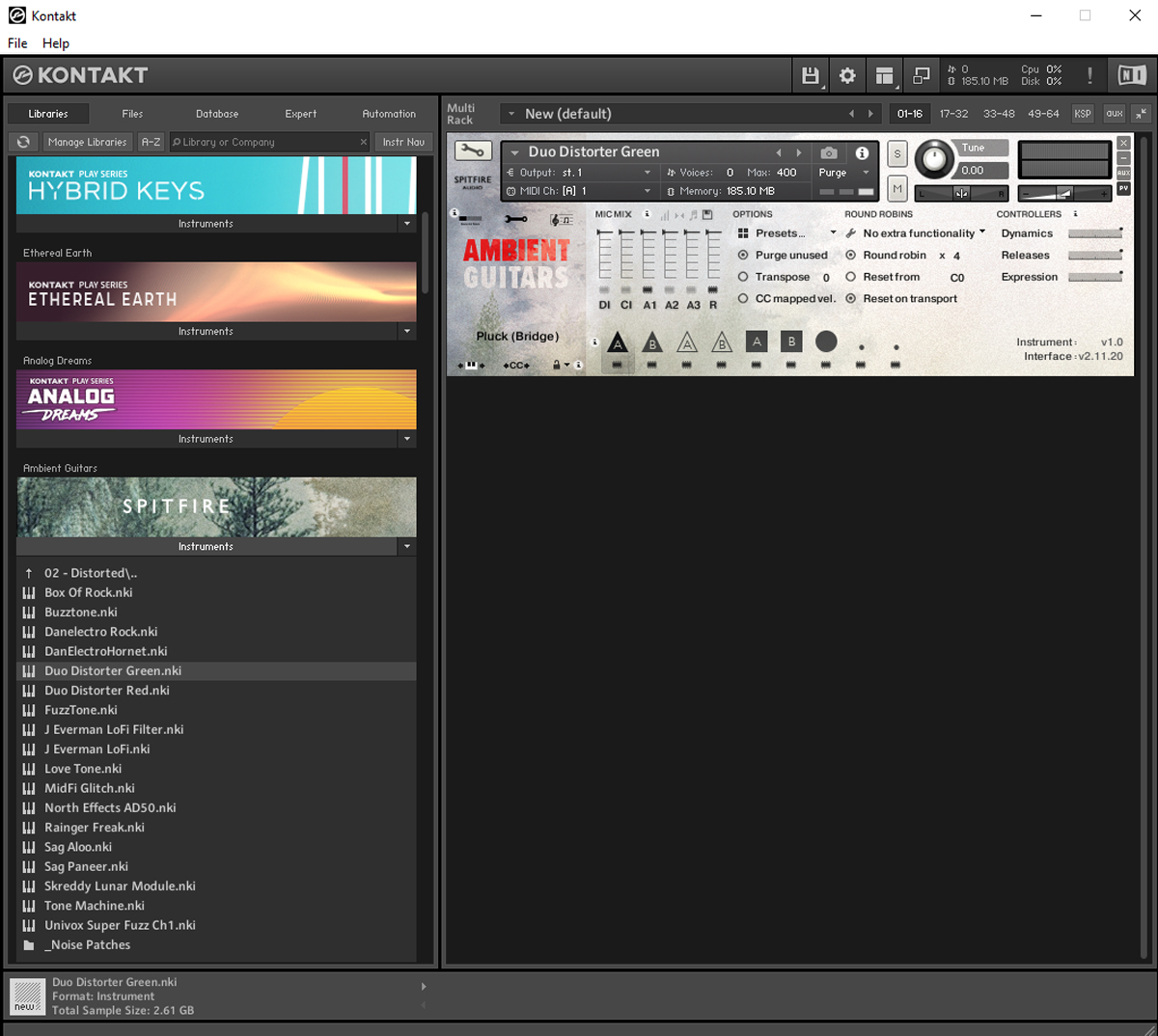Click save mic mix disk icon
Screen dimensions: 1158x1036
pos(707,214)
